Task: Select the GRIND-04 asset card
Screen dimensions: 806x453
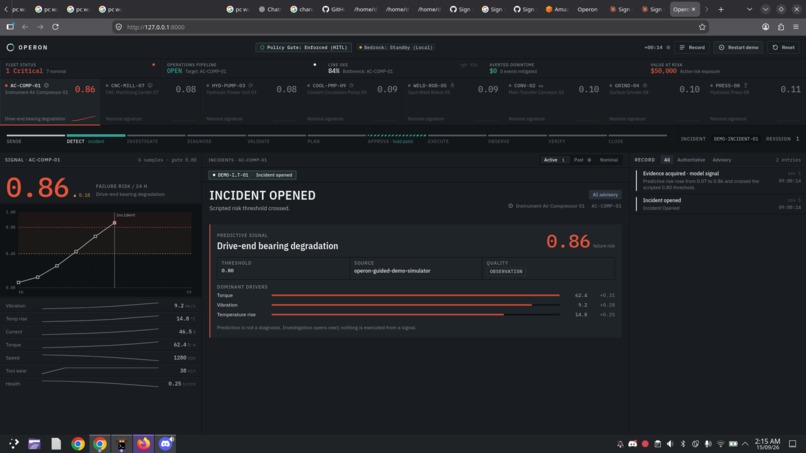Action: (654, 102)
